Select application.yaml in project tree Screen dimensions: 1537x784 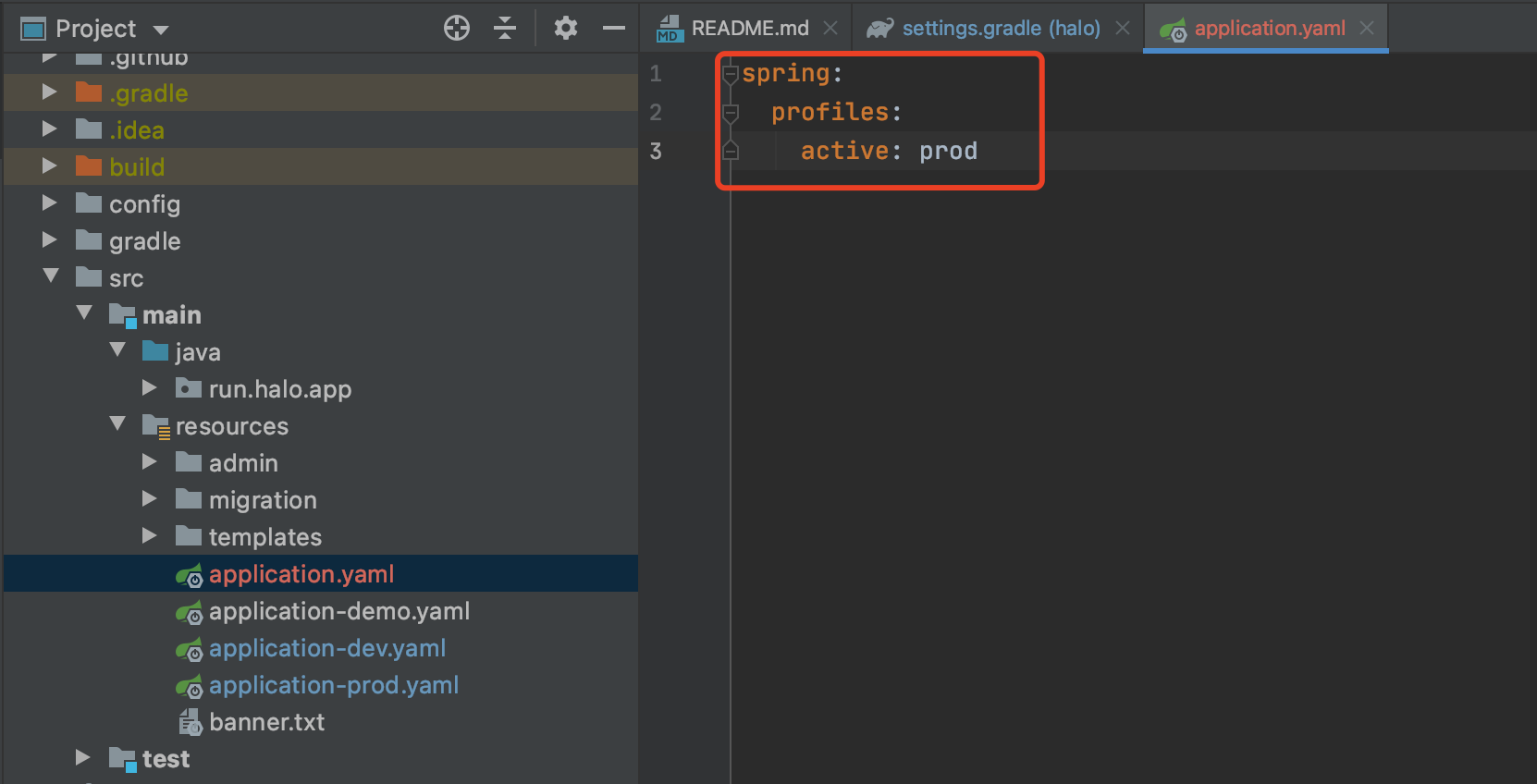(x=320, y=573)
